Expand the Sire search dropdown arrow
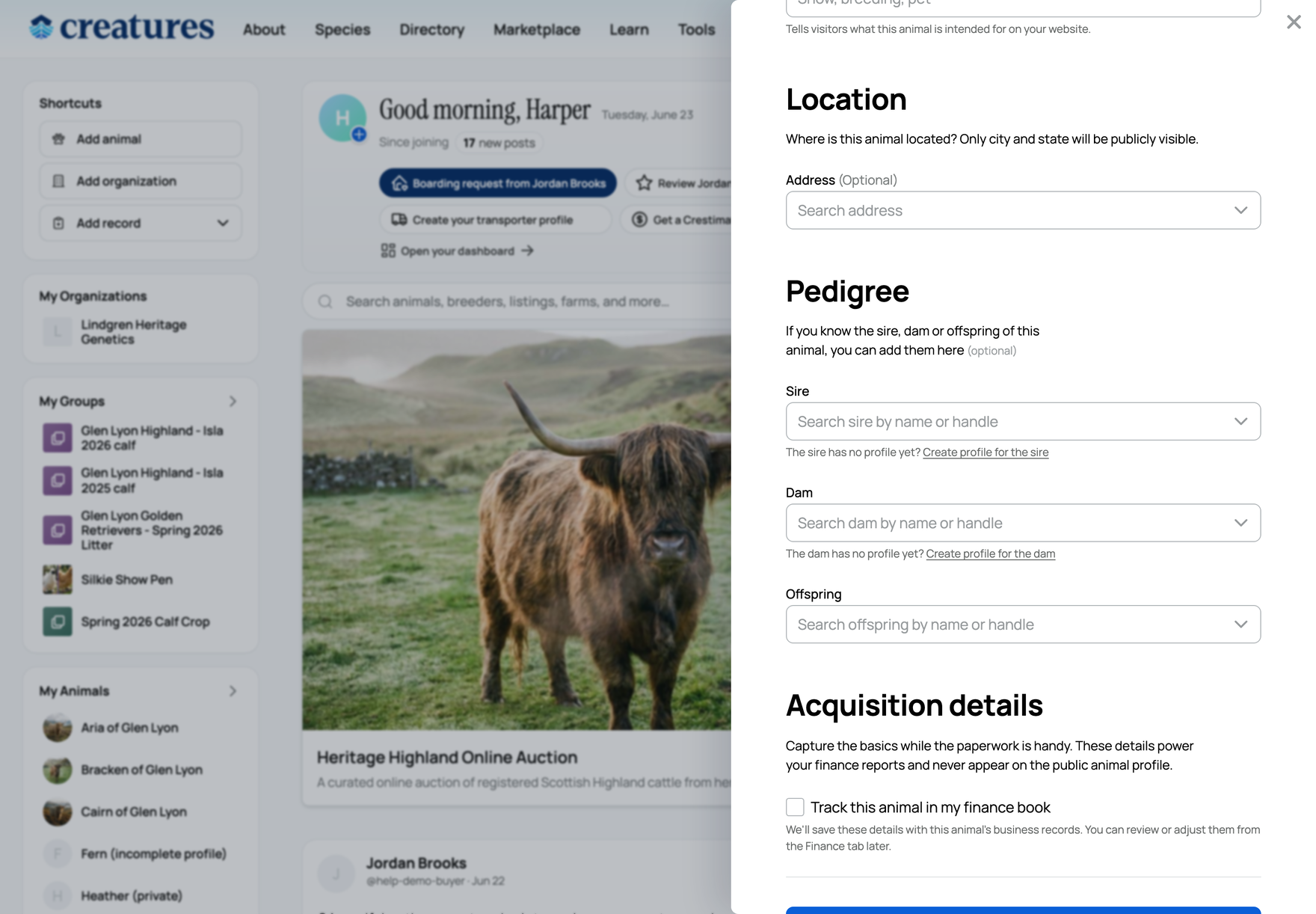Screen dimensions: 1316x914 point(1241,421)
